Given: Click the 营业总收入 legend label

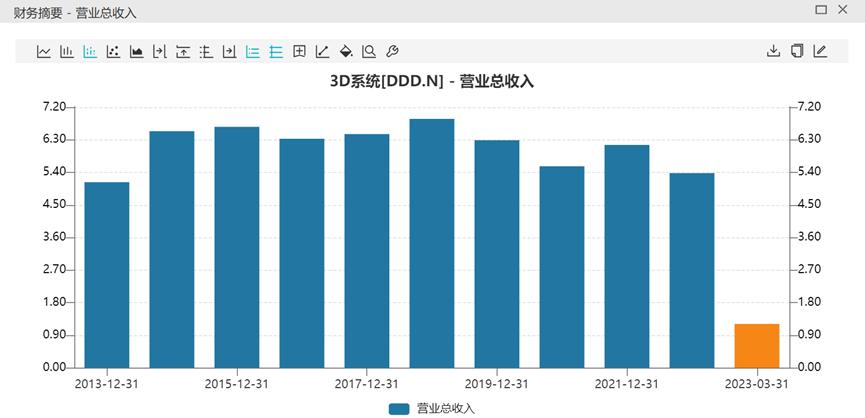Looking at the screenshot, I should (445, 409).
